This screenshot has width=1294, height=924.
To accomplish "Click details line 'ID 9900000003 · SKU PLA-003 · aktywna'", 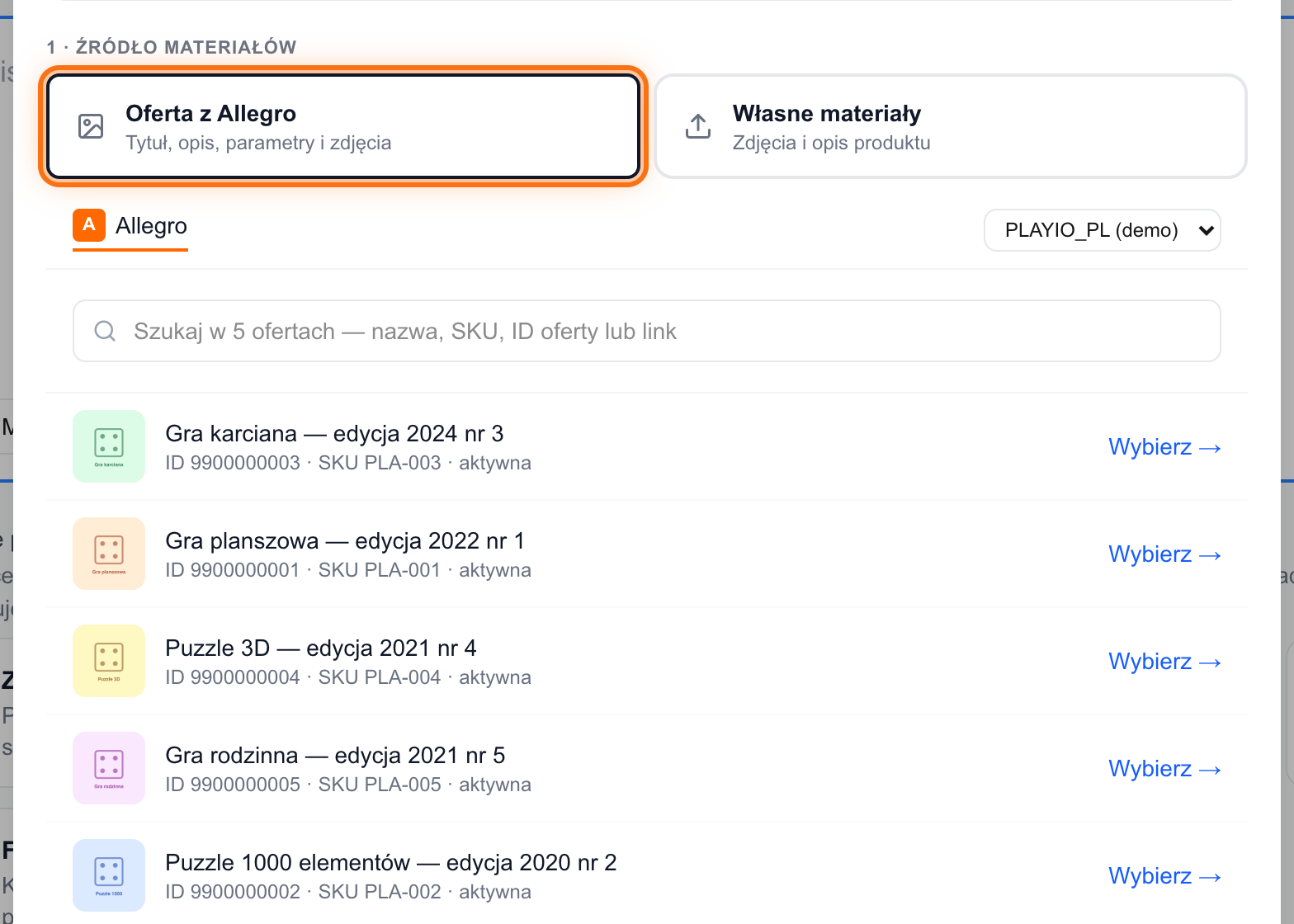I will (348, 463).
